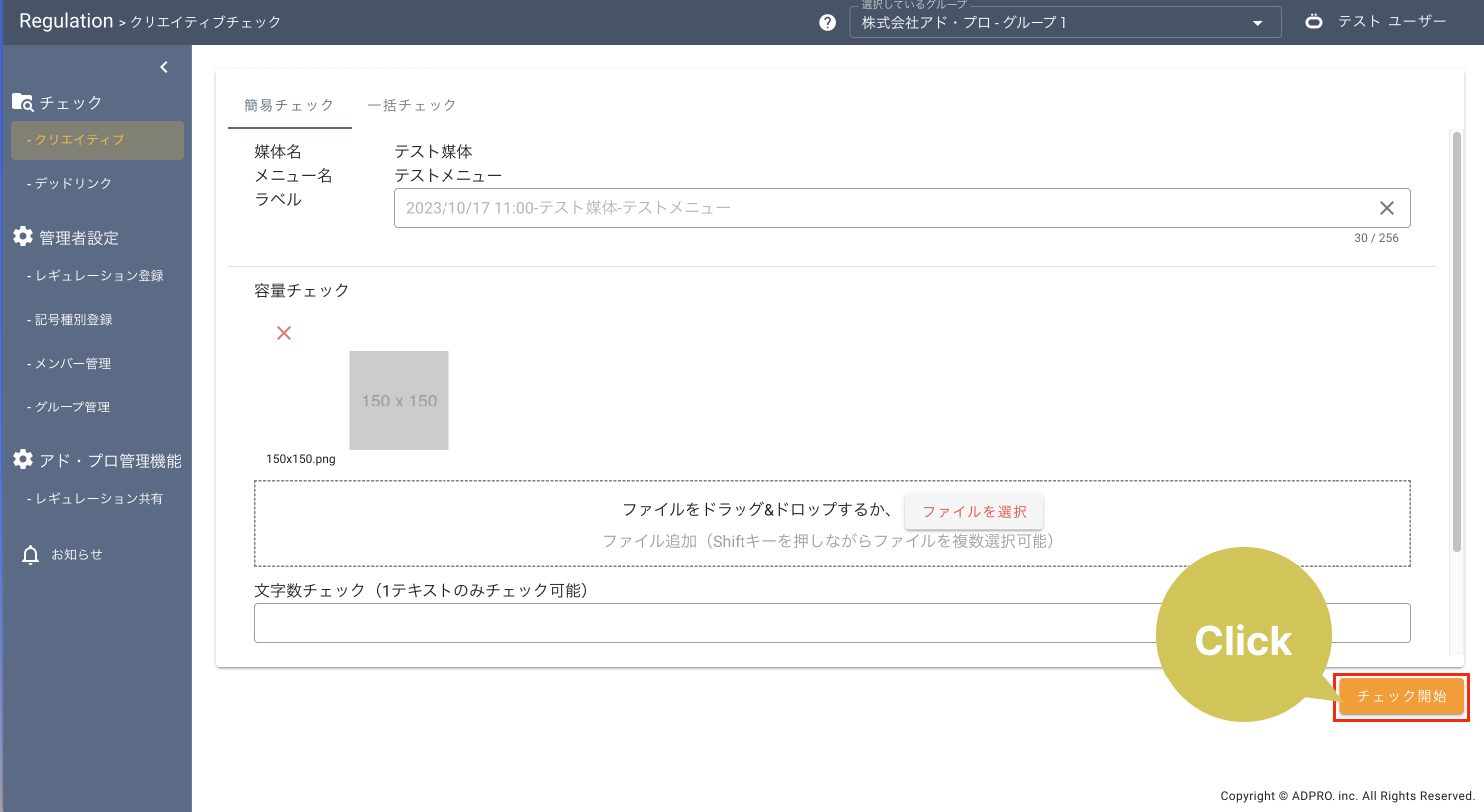Click the お知らせ bell icon
This screenshot has height=812, width=1484.
pos(31,555)
